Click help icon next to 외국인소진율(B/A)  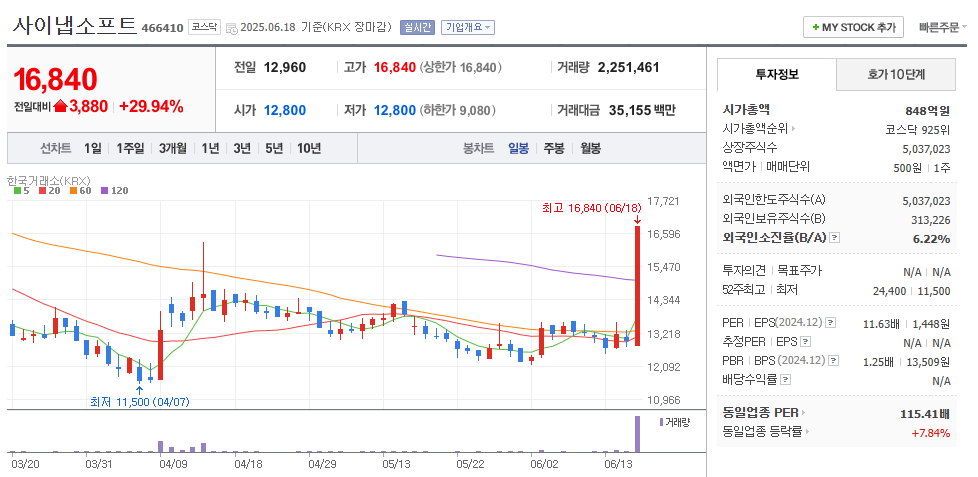pos(835,238)
